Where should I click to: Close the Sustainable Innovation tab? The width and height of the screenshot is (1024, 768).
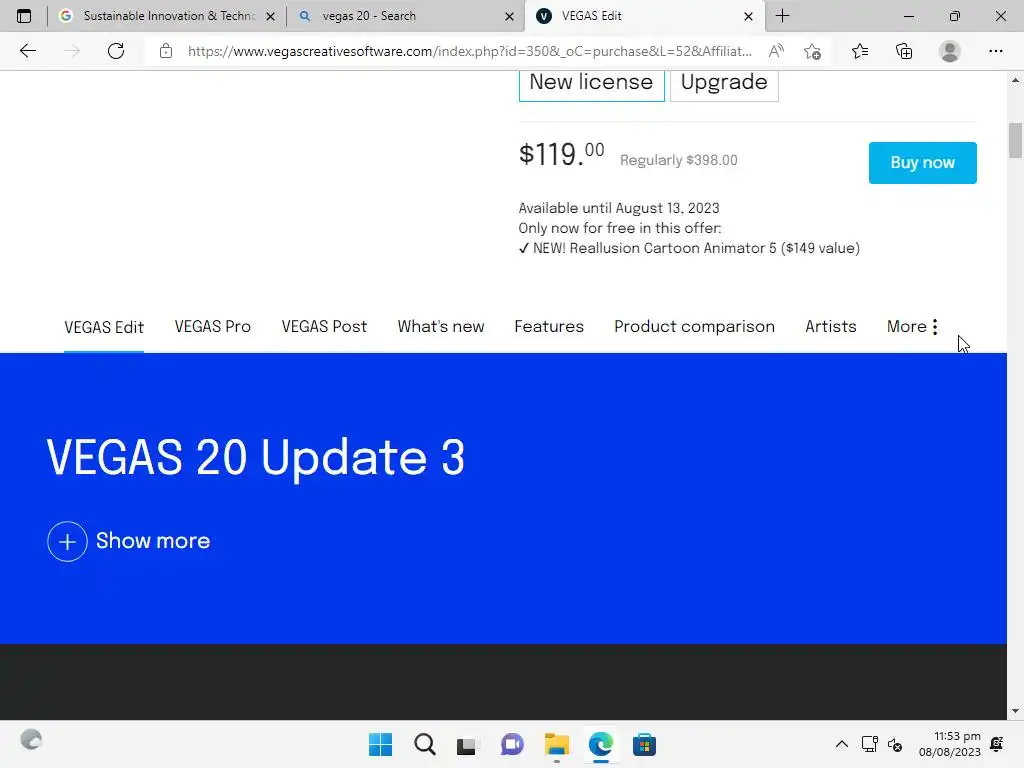tap(270, 16)
